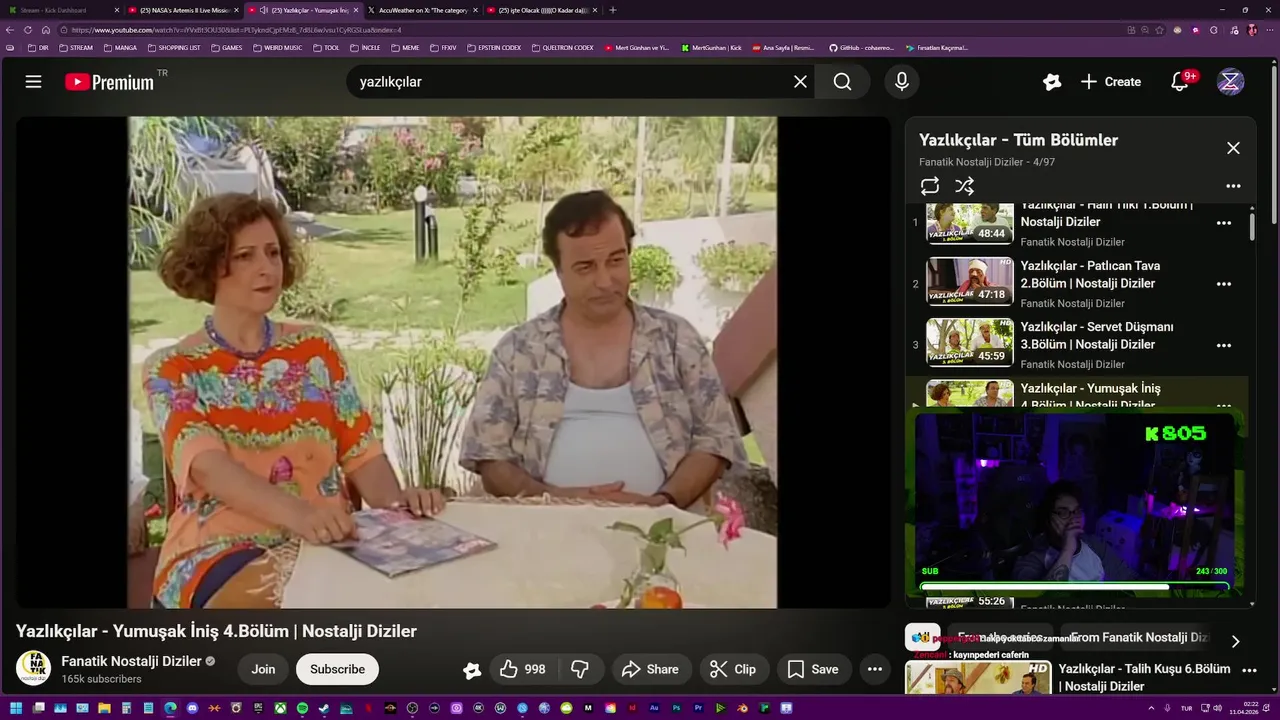
Task: Switch to AccuWeather on X tab
Action: coord(422,10)
